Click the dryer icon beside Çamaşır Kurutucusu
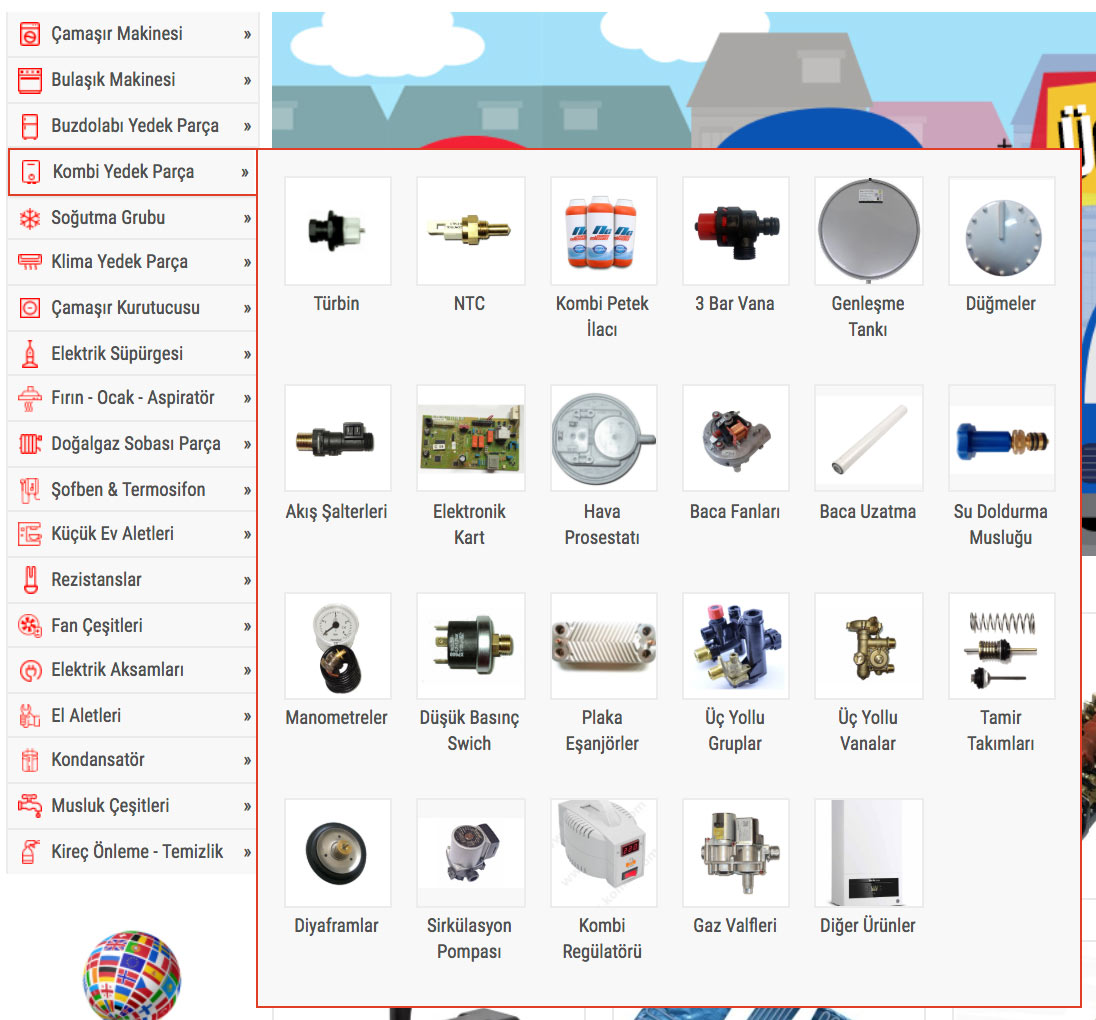1096x1020 pixels. pyautogui.click(x=29, y=308)
